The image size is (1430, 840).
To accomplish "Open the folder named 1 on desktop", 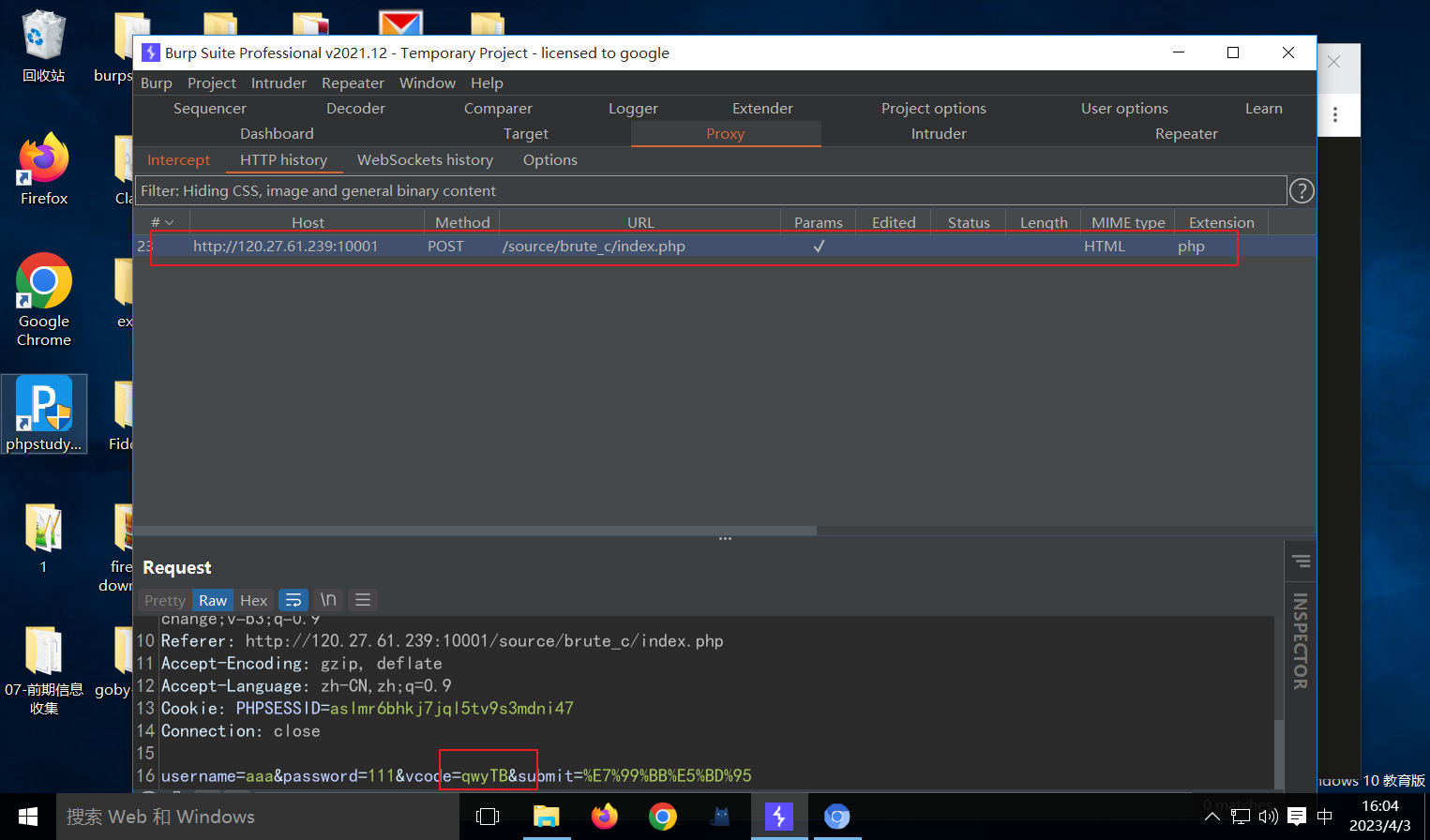I will click(44, 538).
